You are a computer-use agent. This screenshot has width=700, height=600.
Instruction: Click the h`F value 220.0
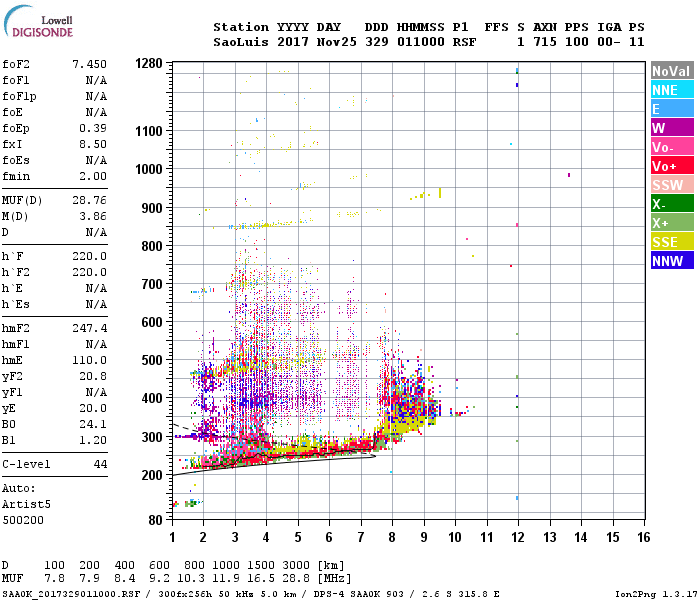pyautogui.click(x=89, y=256)
